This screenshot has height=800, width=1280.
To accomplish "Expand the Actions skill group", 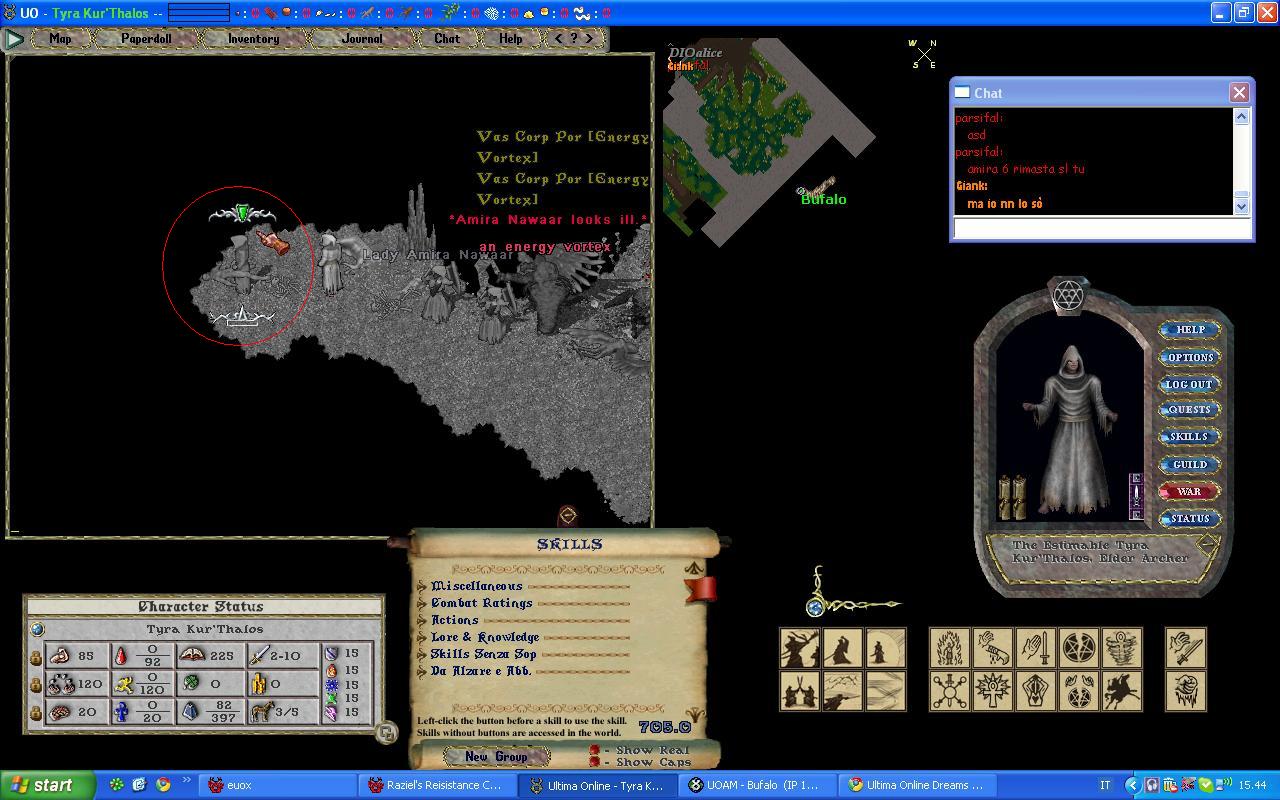I will tap(421, 620).
